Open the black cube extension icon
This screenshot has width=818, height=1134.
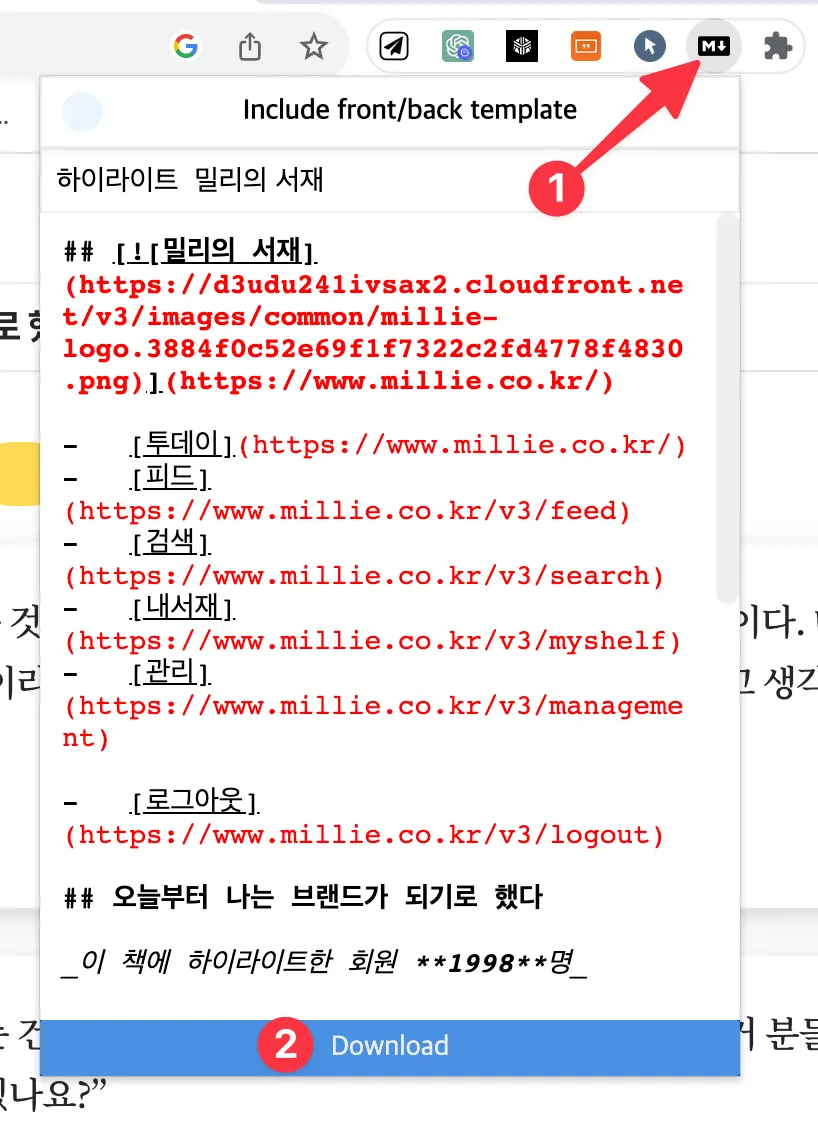pyautogui.click(x=521, y=46)
